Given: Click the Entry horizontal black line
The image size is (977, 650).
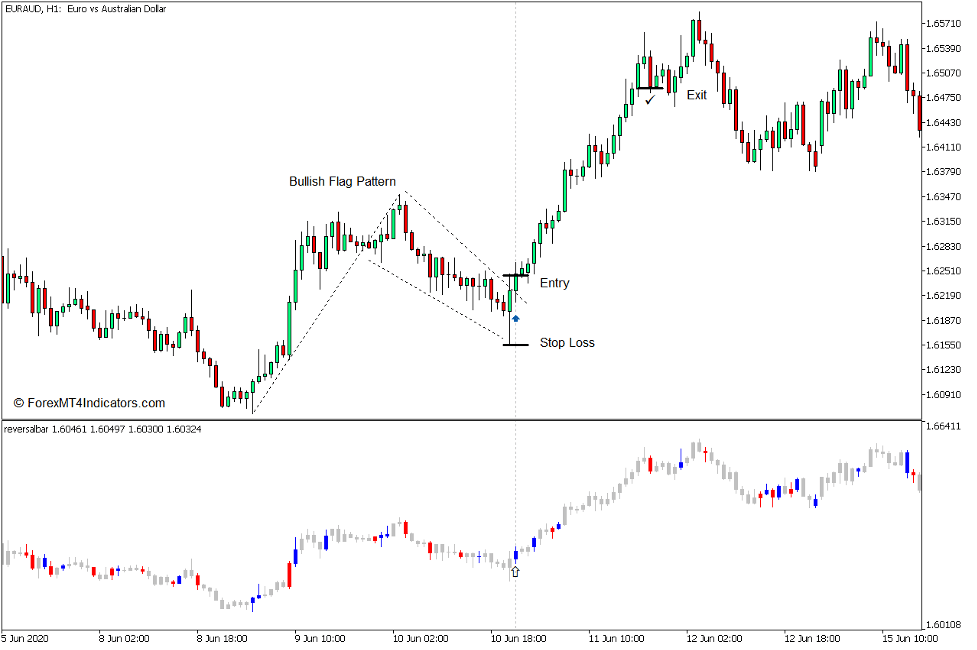Looking at the screenshot, I should pyautogui.click(x=515, y=277).
